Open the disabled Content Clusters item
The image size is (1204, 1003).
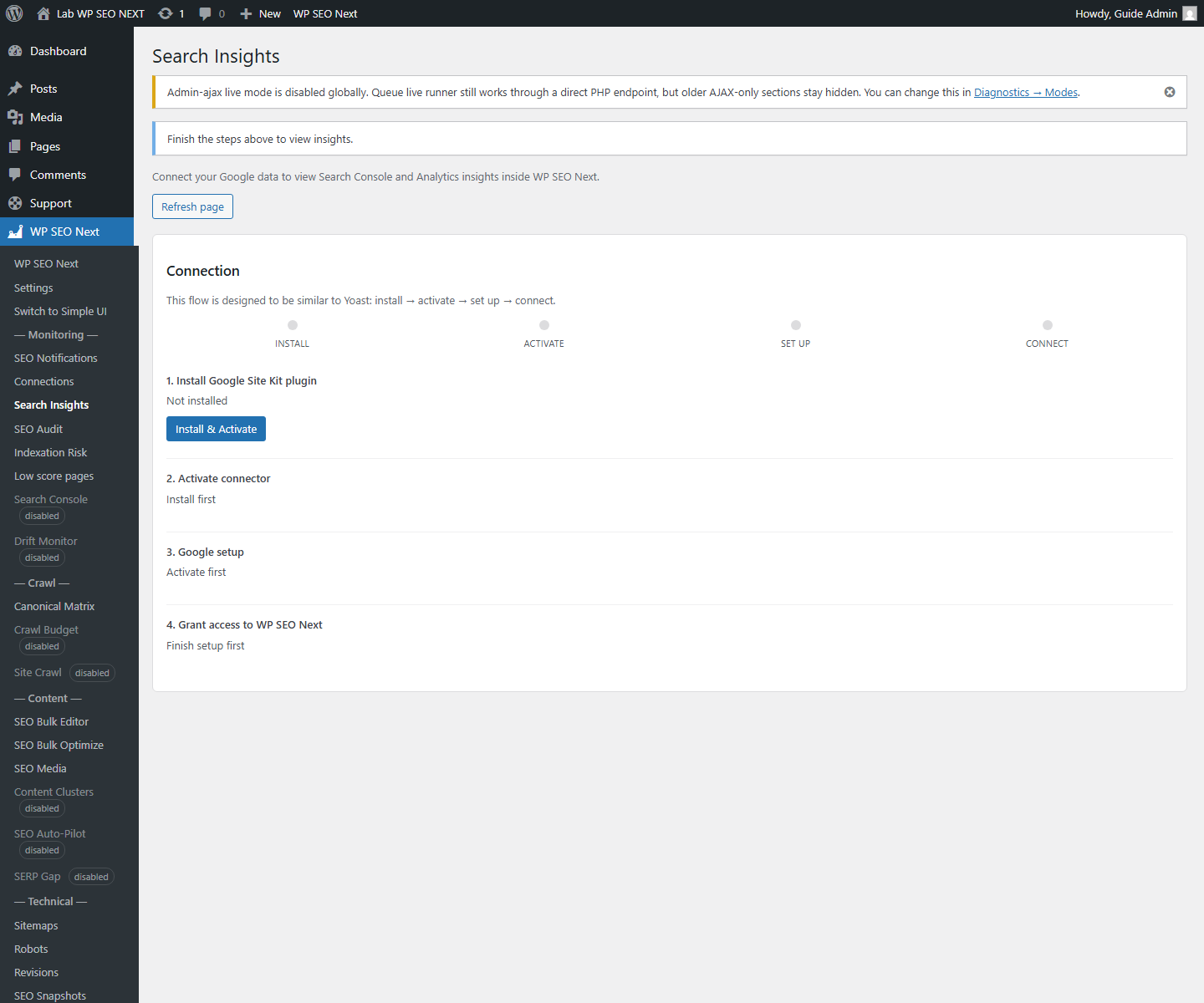pyautogui.click(x=54, y=799)
